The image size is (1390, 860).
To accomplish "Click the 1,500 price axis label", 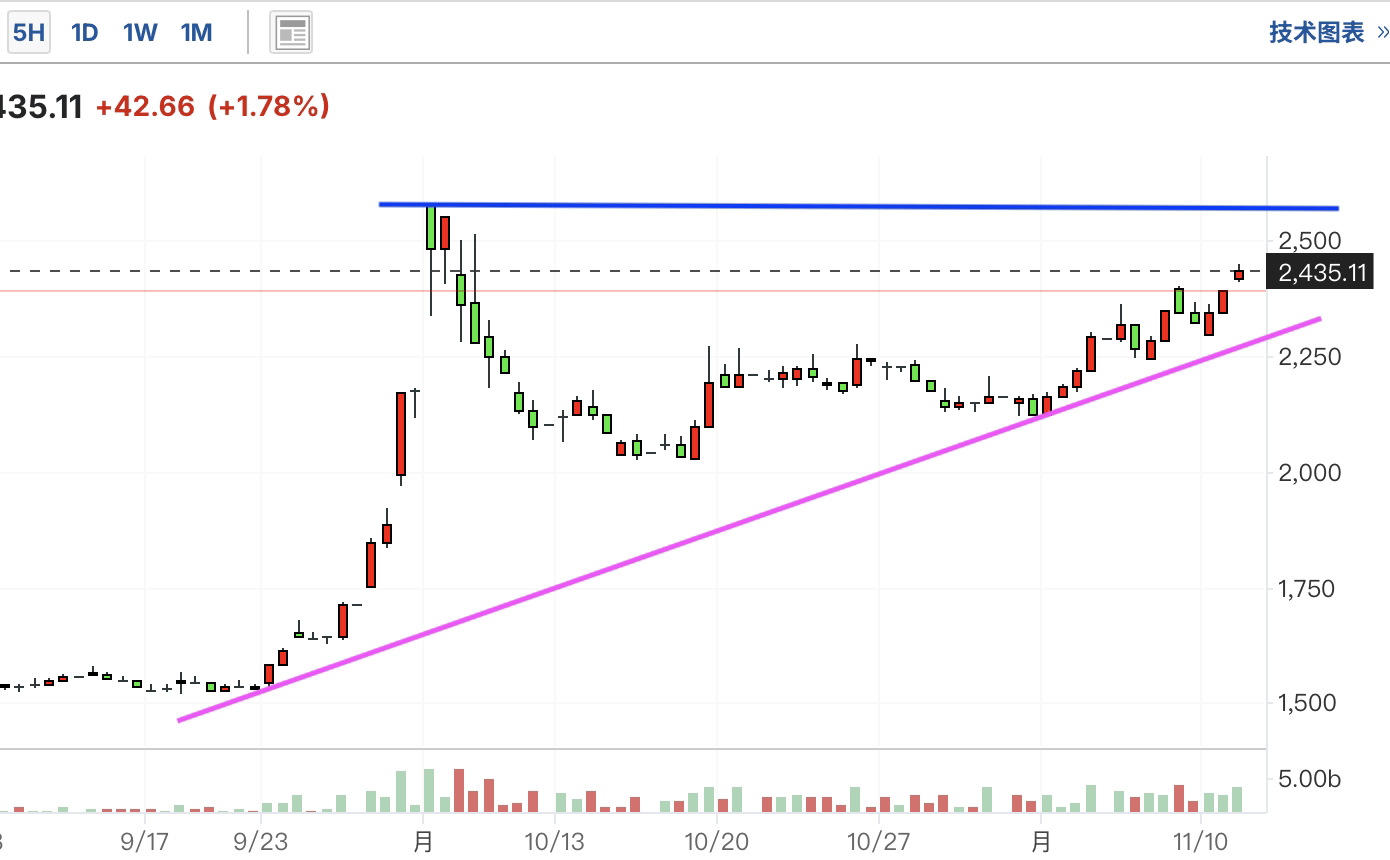I will click(1308, 703).
